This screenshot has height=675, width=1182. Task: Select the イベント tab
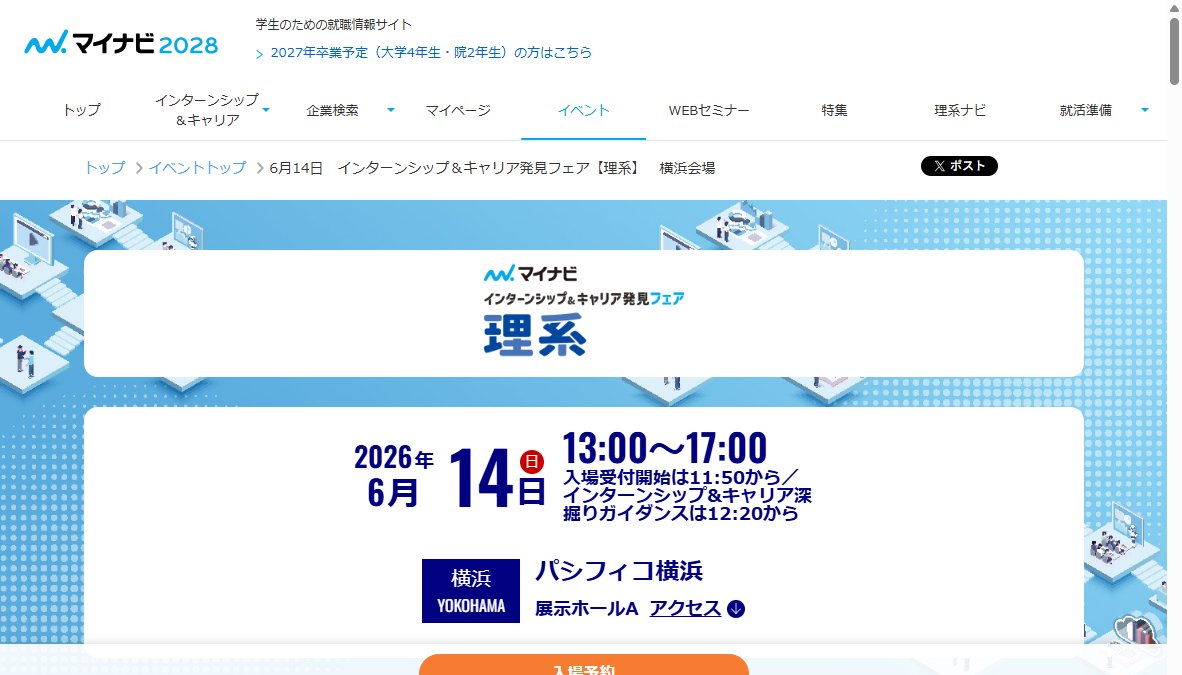pyautogui.click(x=583, y=110)
